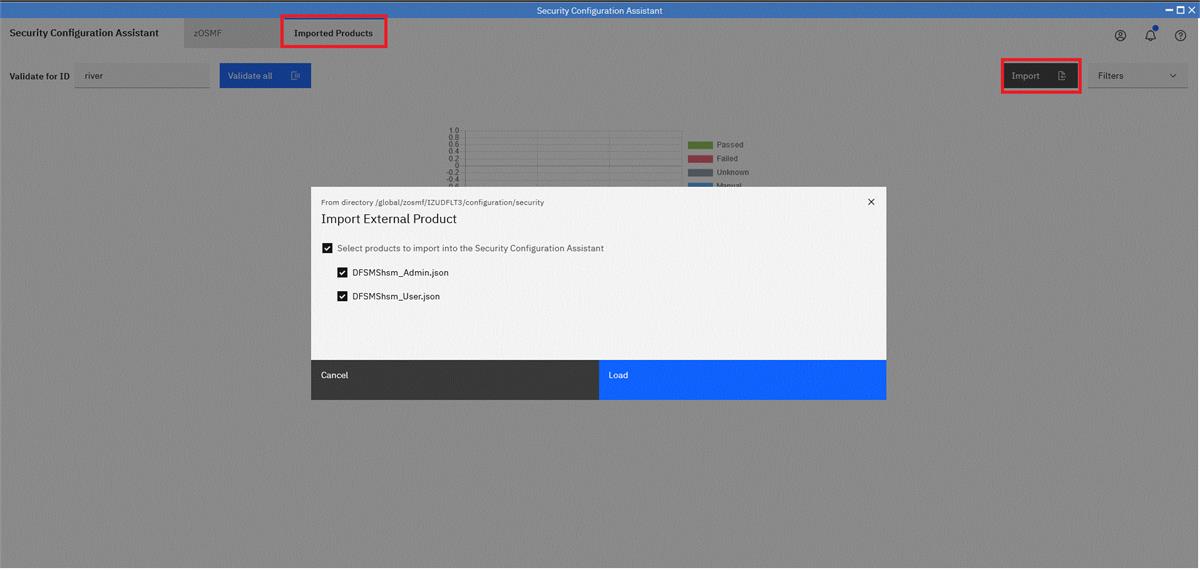This screenshot has height=570, width=1200.
Task: Click the Failed legend red swatch
Action: pyautogui.click(x=700, y=159)
